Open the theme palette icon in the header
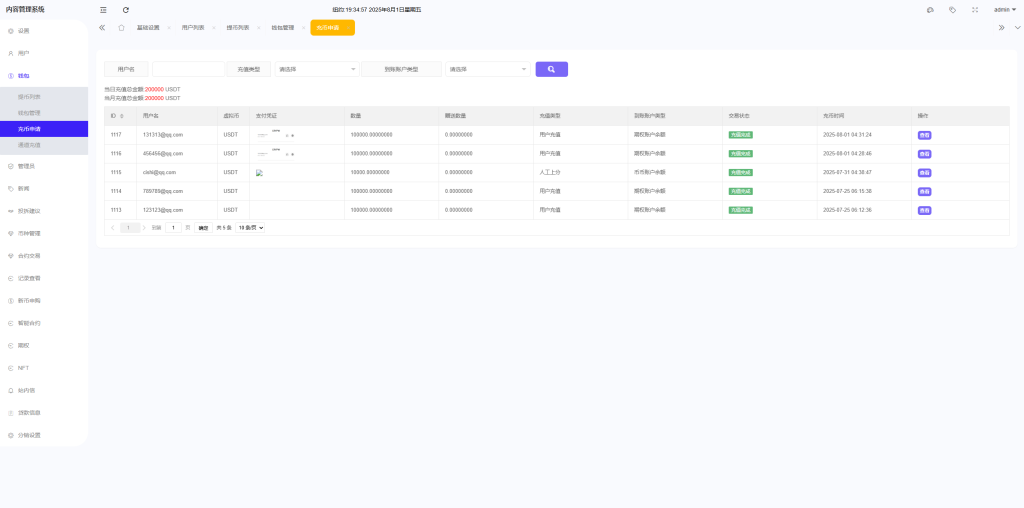 point(930,10)
